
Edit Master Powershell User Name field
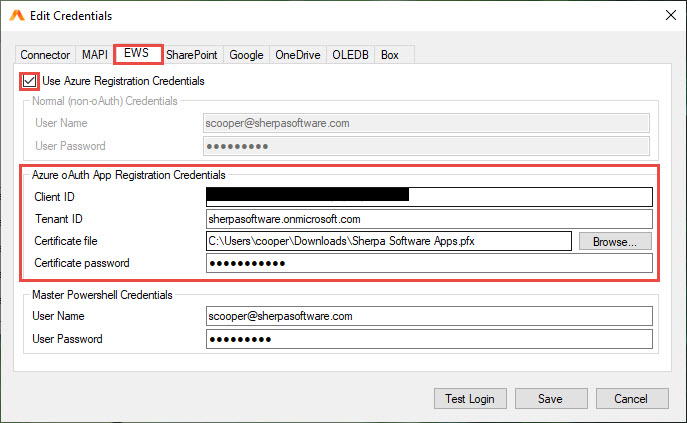(x=428, y=316)
